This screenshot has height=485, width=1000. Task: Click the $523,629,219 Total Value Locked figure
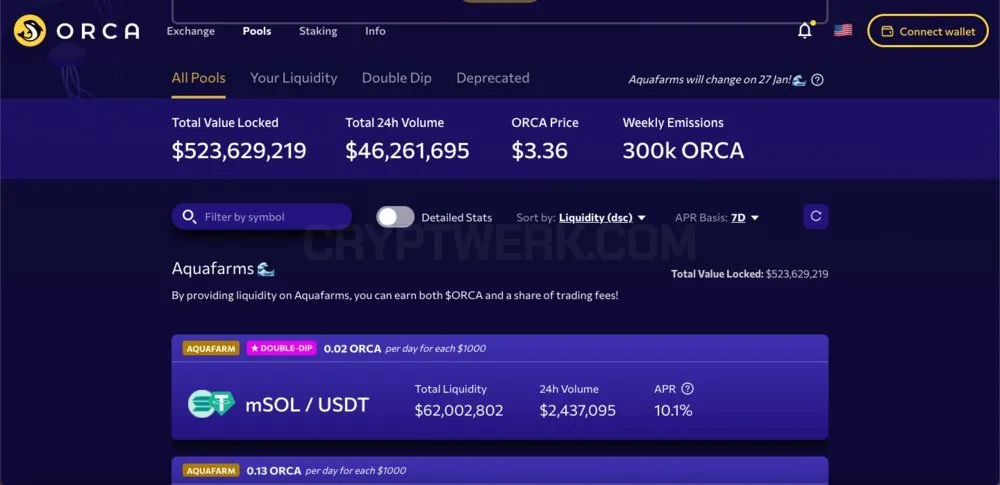[239, 151]
